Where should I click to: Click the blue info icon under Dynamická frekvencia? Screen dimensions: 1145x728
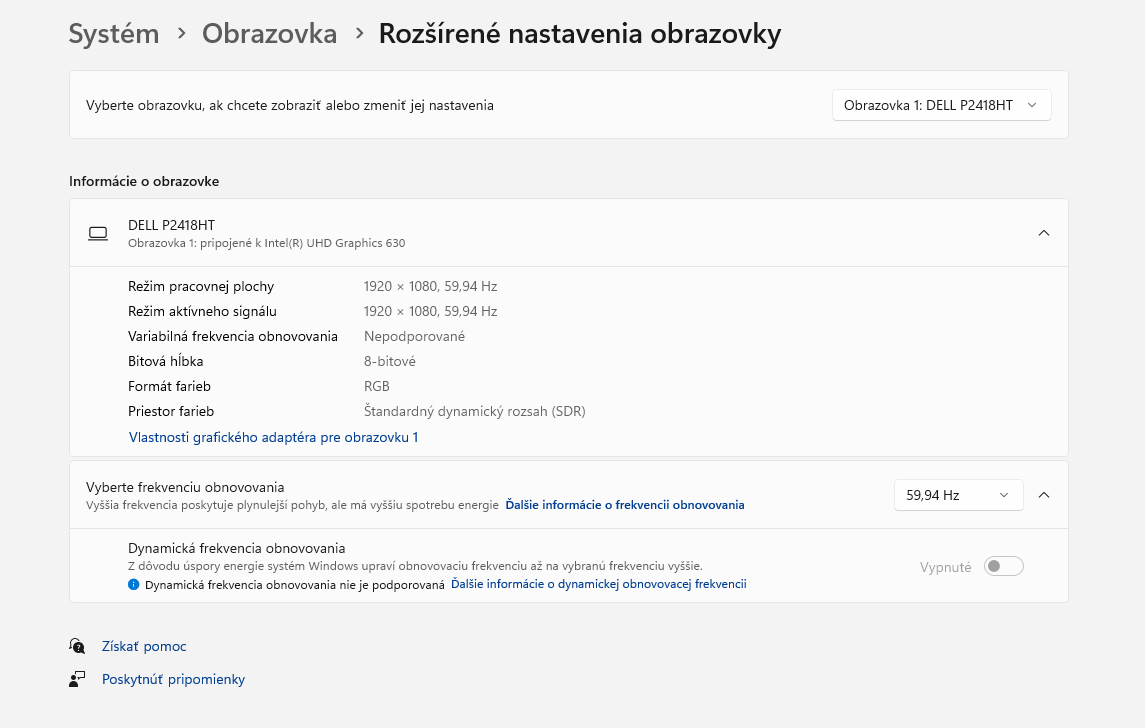coord(134,584)
